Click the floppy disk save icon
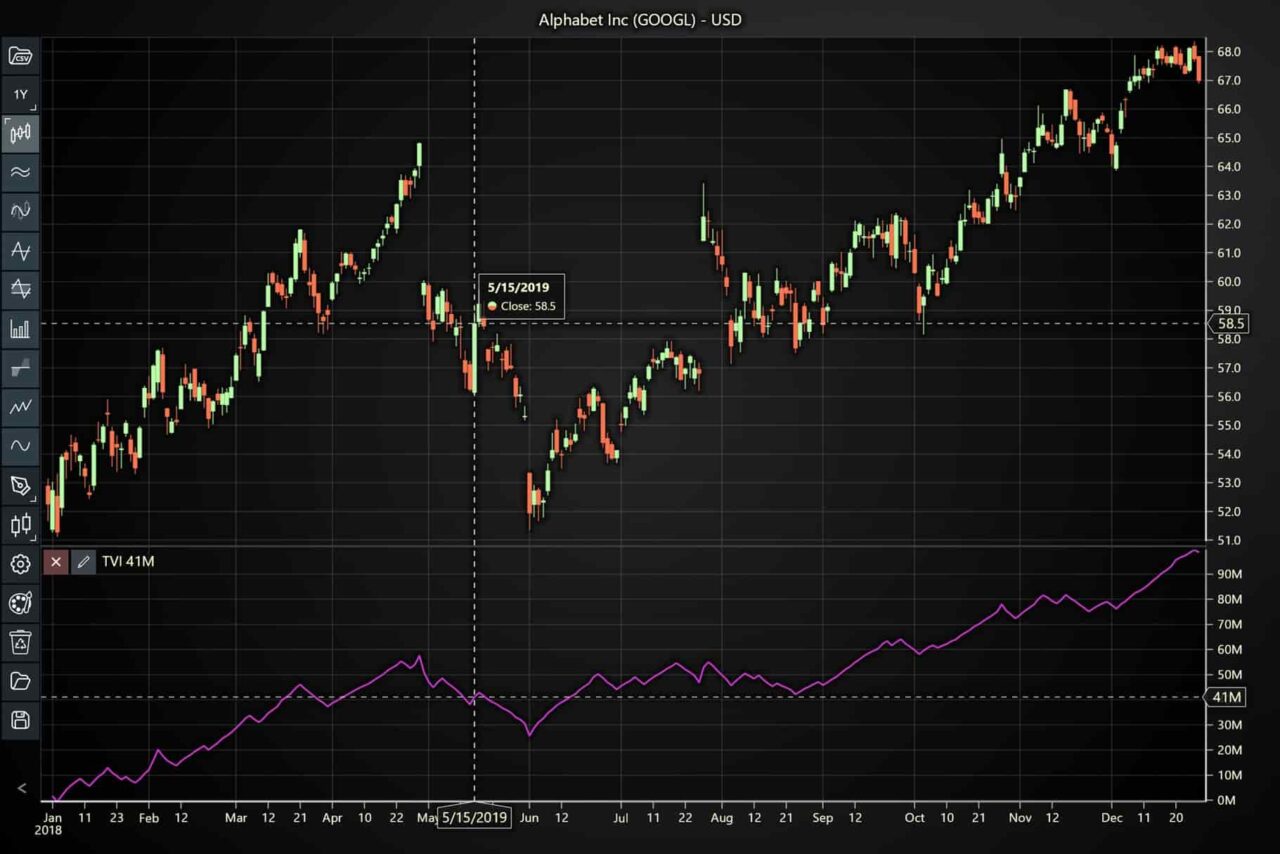1280x854 pixels. point(20,719)
